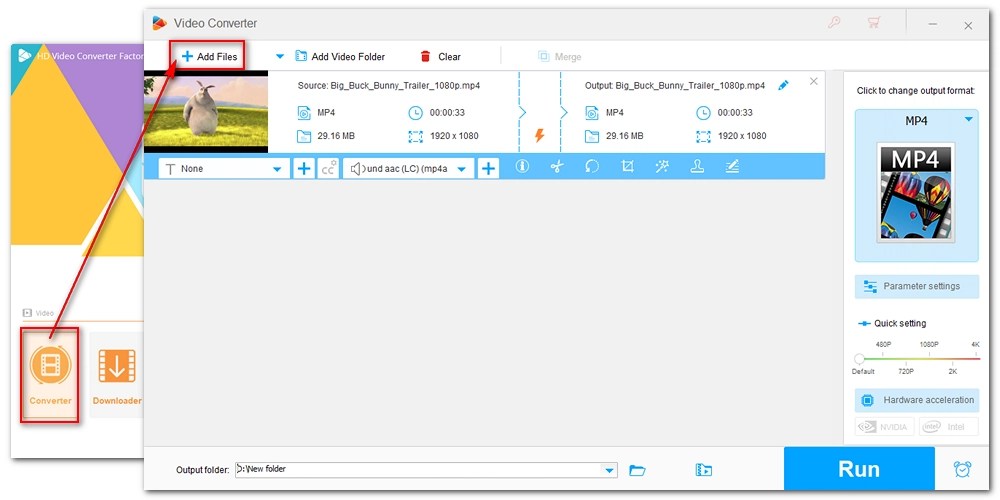The width and height of the screenshot is (1000, 500).
Task: Click the output 00:00:33 duration text
Action: tap(735, 113)
